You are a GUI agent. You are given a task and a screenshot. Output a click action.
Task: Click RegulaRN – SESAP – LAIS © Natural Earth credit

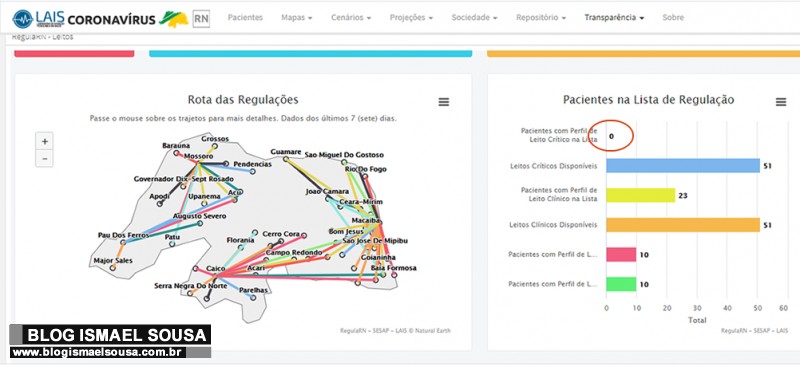click(x=395, y=331)
